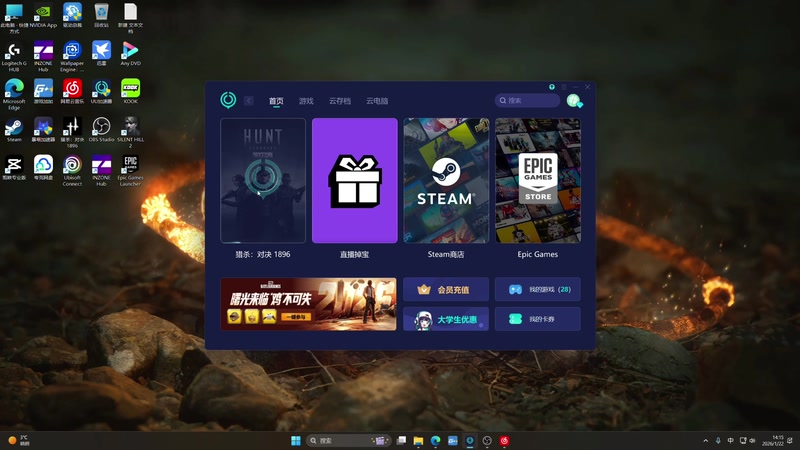Open the 游戏 tab
The image size is (800, 450).
[306, 101]
